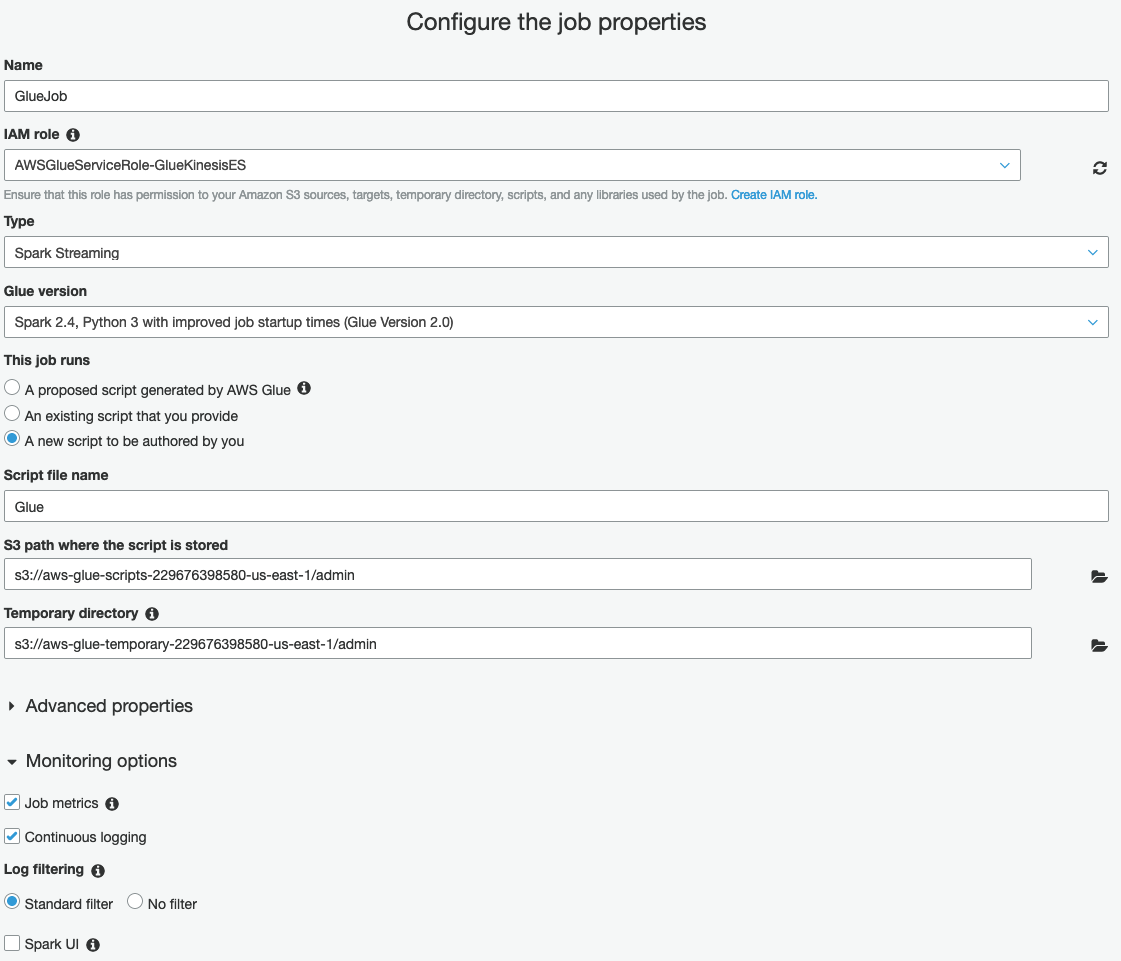The image size is (1121, 961).
Task: Uncheck the Job metrics checkbox
Action: coord(12,802)
